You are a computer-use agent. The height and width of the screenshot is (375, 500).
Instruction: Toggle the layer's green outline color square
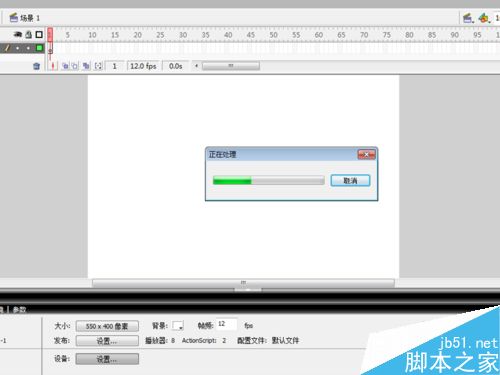(39, 48)
